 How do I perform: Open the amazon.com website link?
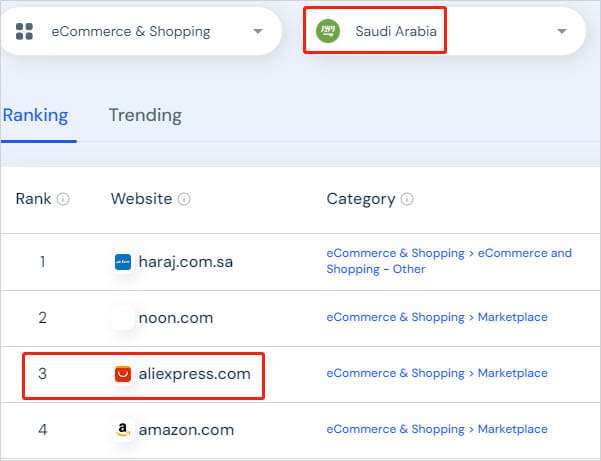pos(186,430)
